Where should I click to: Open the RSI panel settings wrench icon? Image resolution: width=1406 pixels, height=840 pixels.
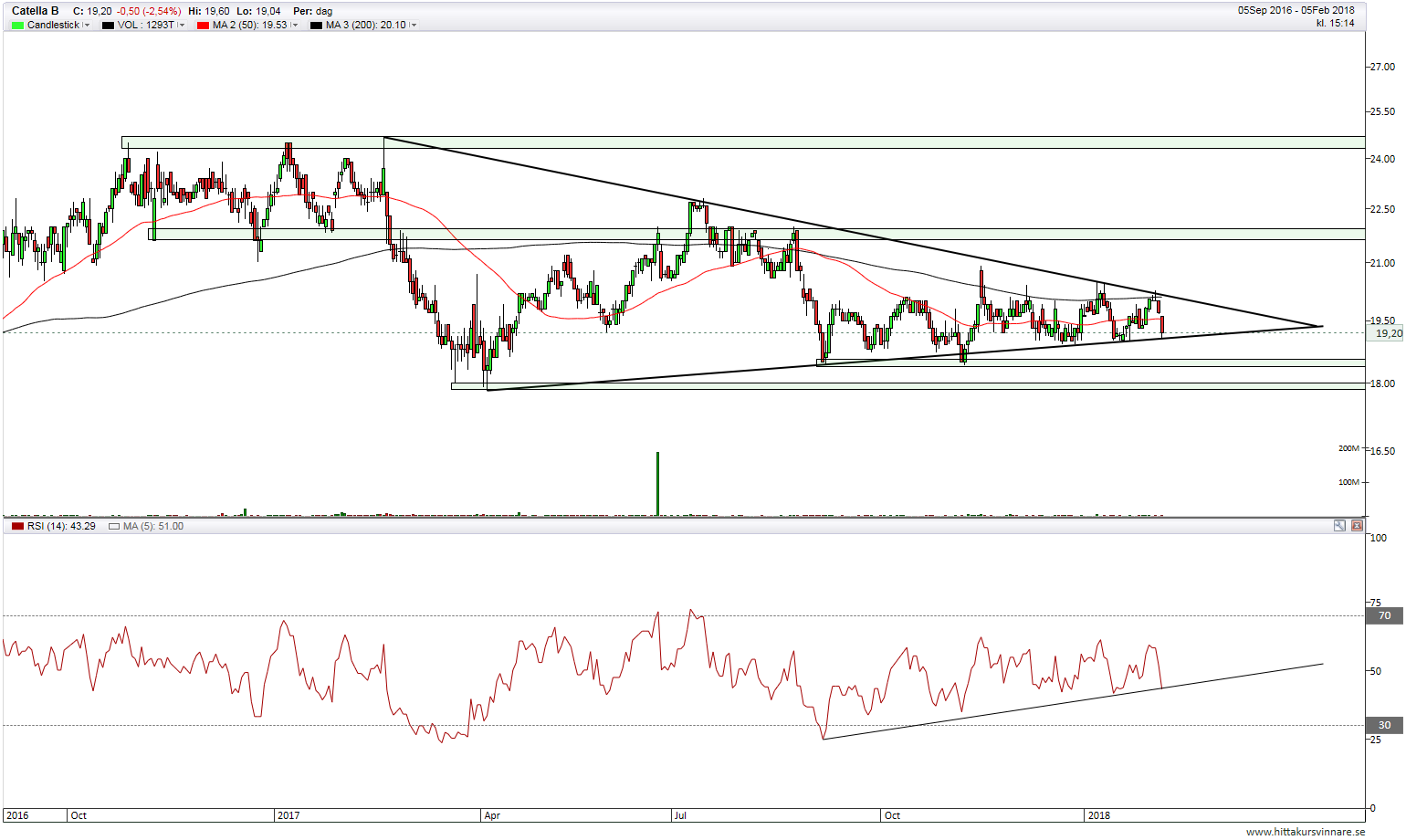[1339, 526]
